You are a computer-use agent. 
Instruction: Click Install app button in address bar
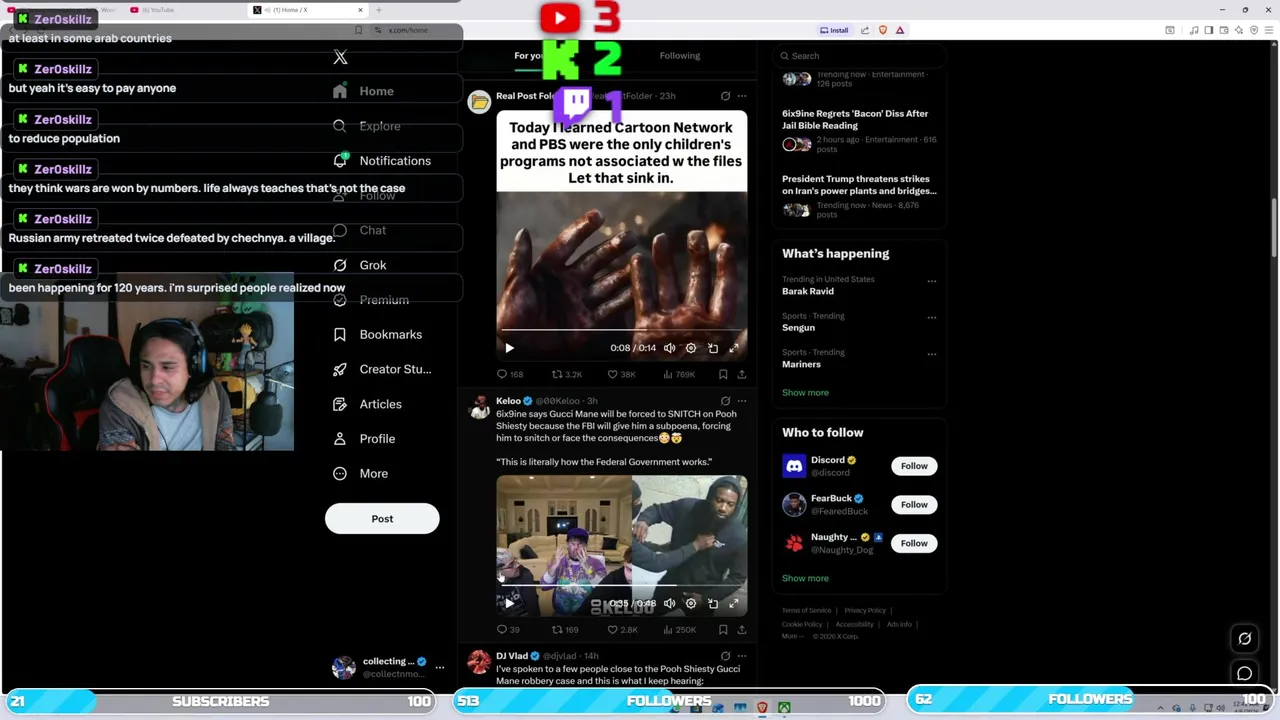tap(834, 30)
